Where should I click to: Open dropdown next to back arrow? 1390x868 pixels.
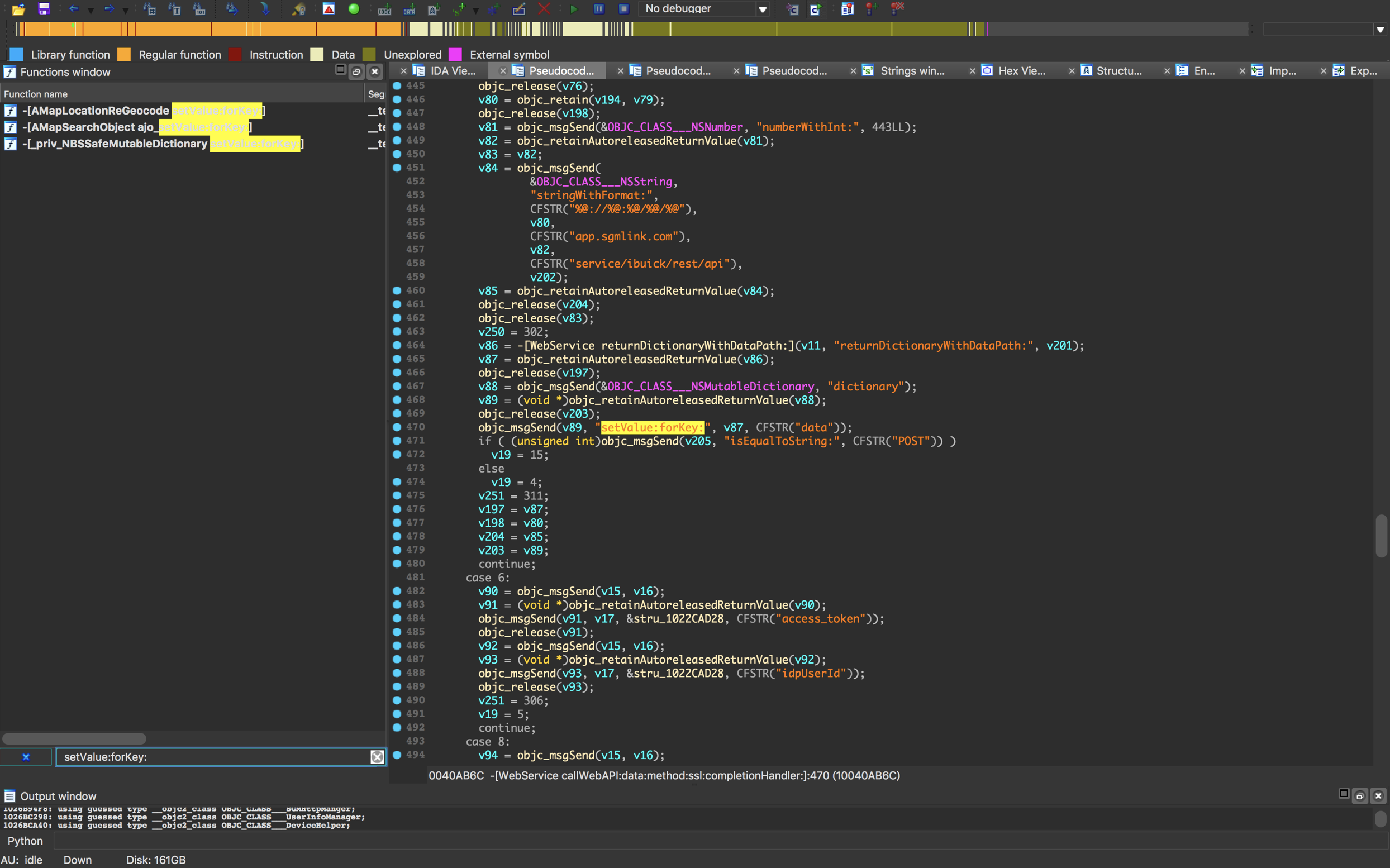90,10
